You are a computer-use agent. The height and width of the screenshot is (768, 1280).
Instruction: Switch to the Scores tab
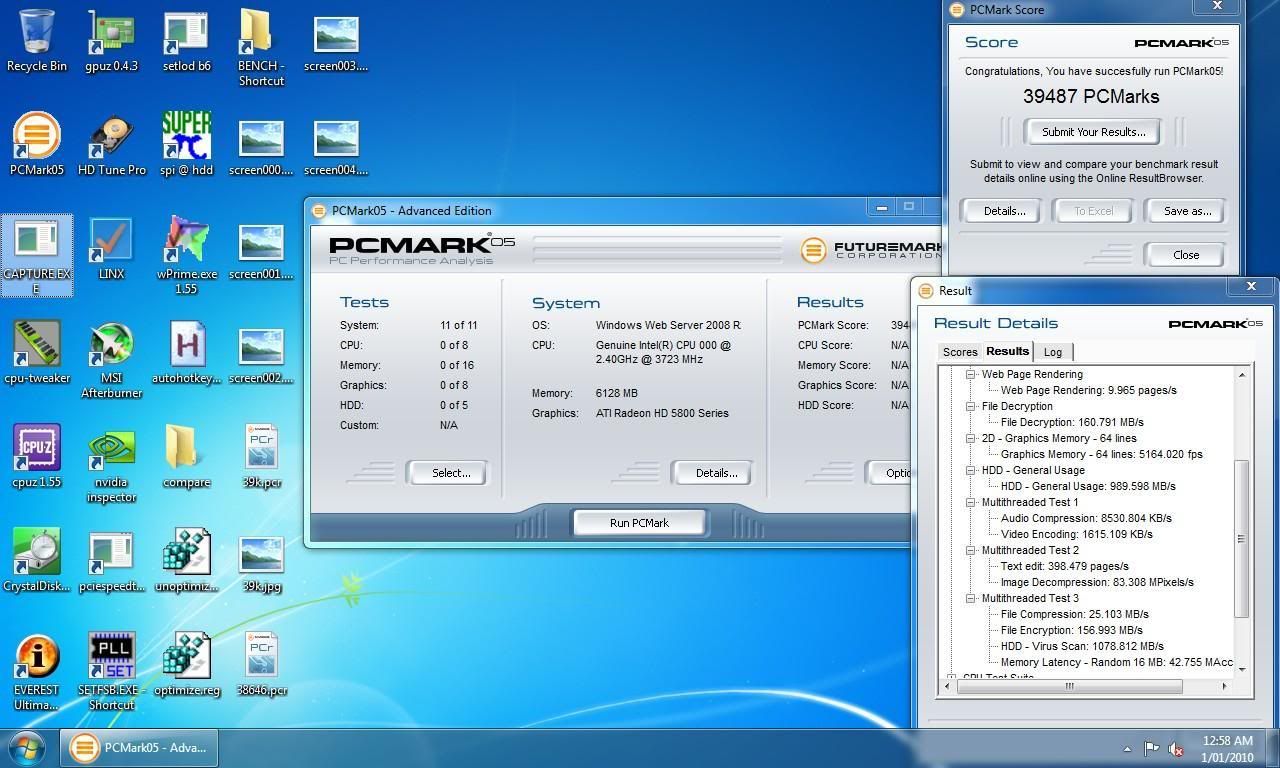pyautogui.click(x=959, y=352)
